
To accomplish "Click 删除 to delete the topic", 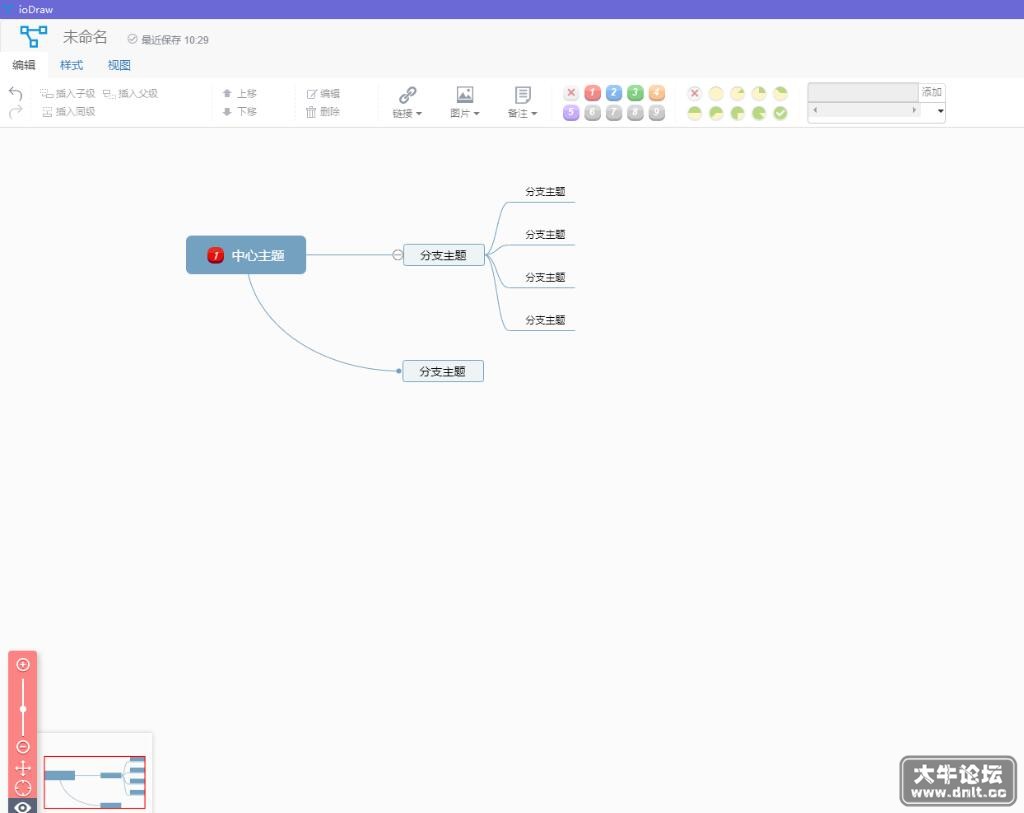I will [x=323, y=112].
